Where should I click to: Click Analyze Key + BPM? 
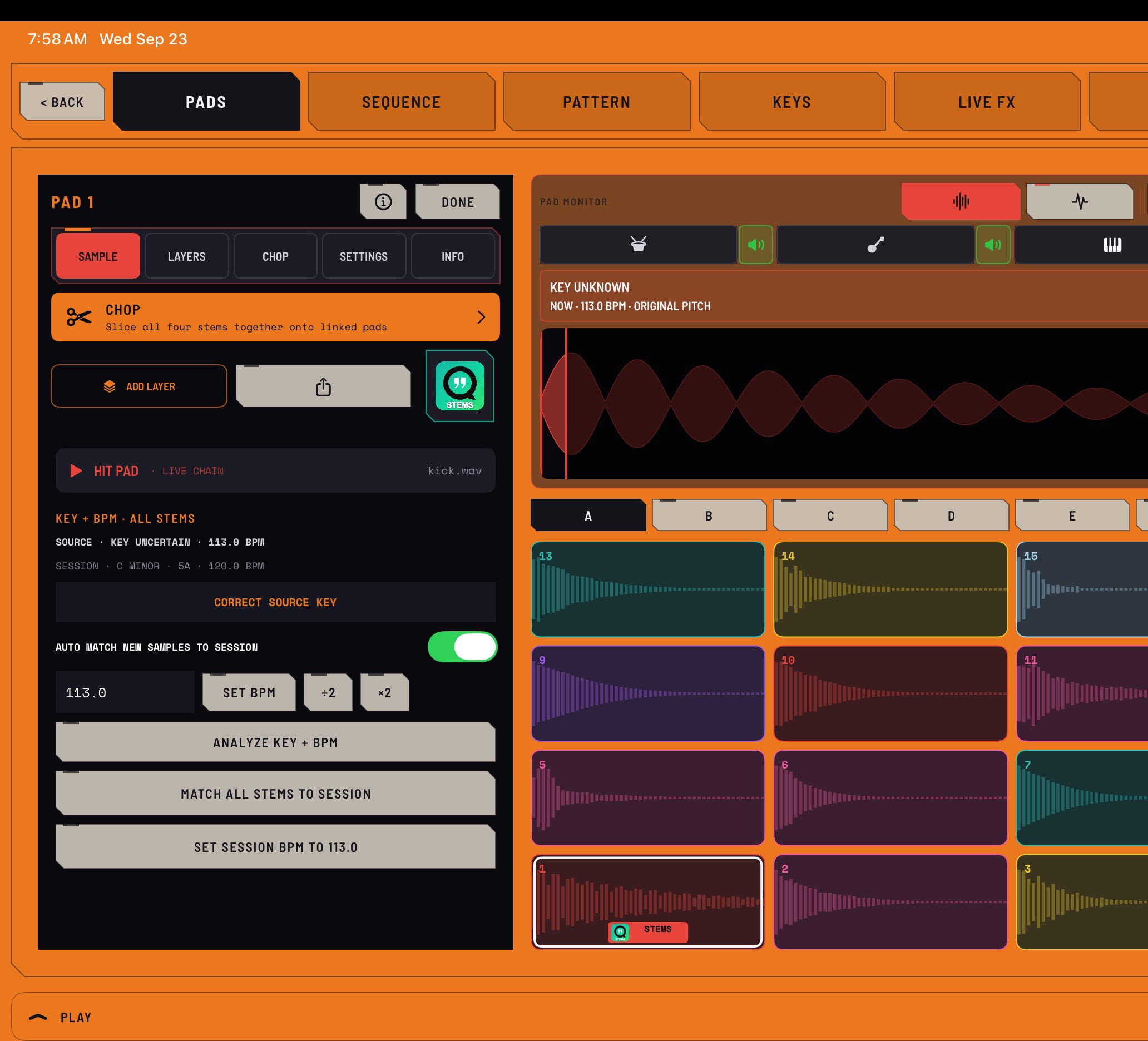pos(276,742)
